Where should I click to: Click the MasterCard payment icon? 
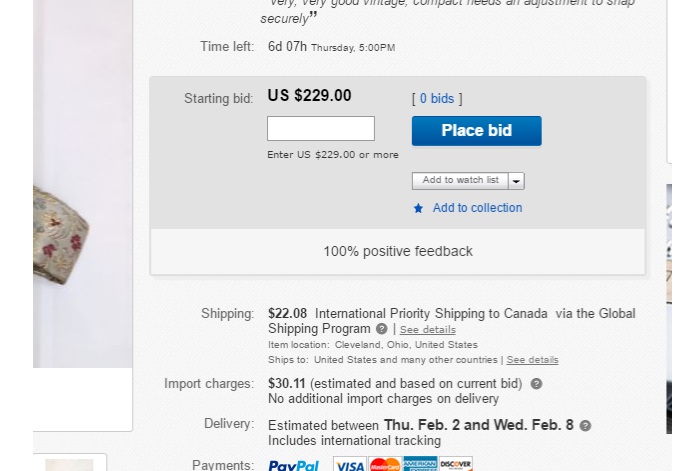[x=384, y=464]
